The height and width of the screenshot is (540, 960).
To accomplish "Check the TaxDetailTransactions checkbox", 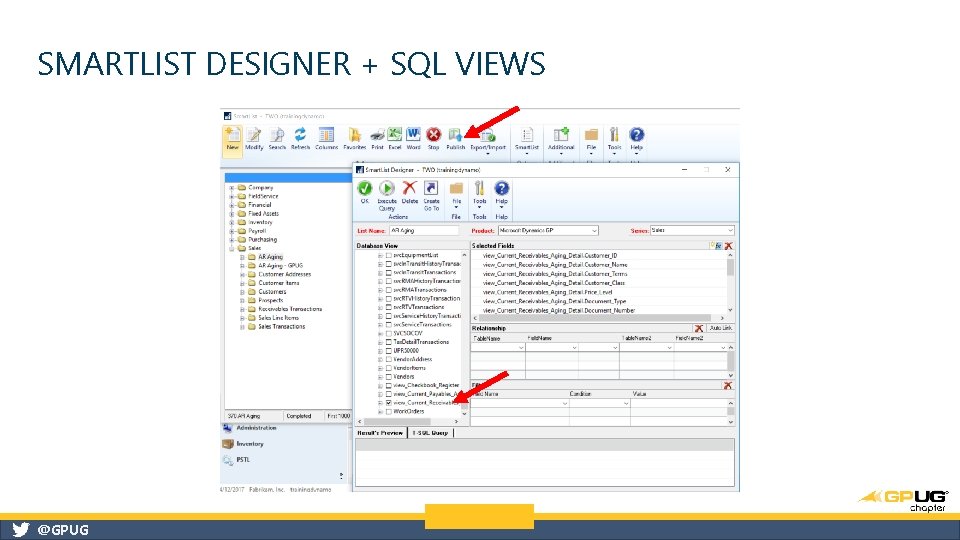I will (x=388, y=342).
